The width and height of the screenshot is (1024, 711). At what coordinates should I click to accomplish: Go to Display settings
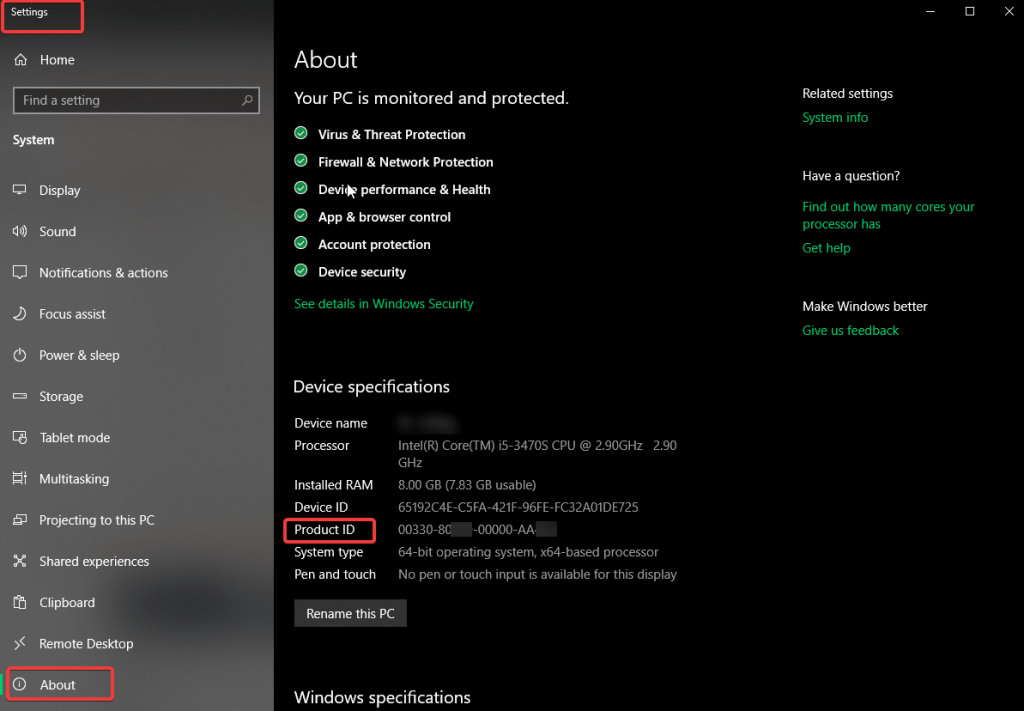(x=59, y=191)
